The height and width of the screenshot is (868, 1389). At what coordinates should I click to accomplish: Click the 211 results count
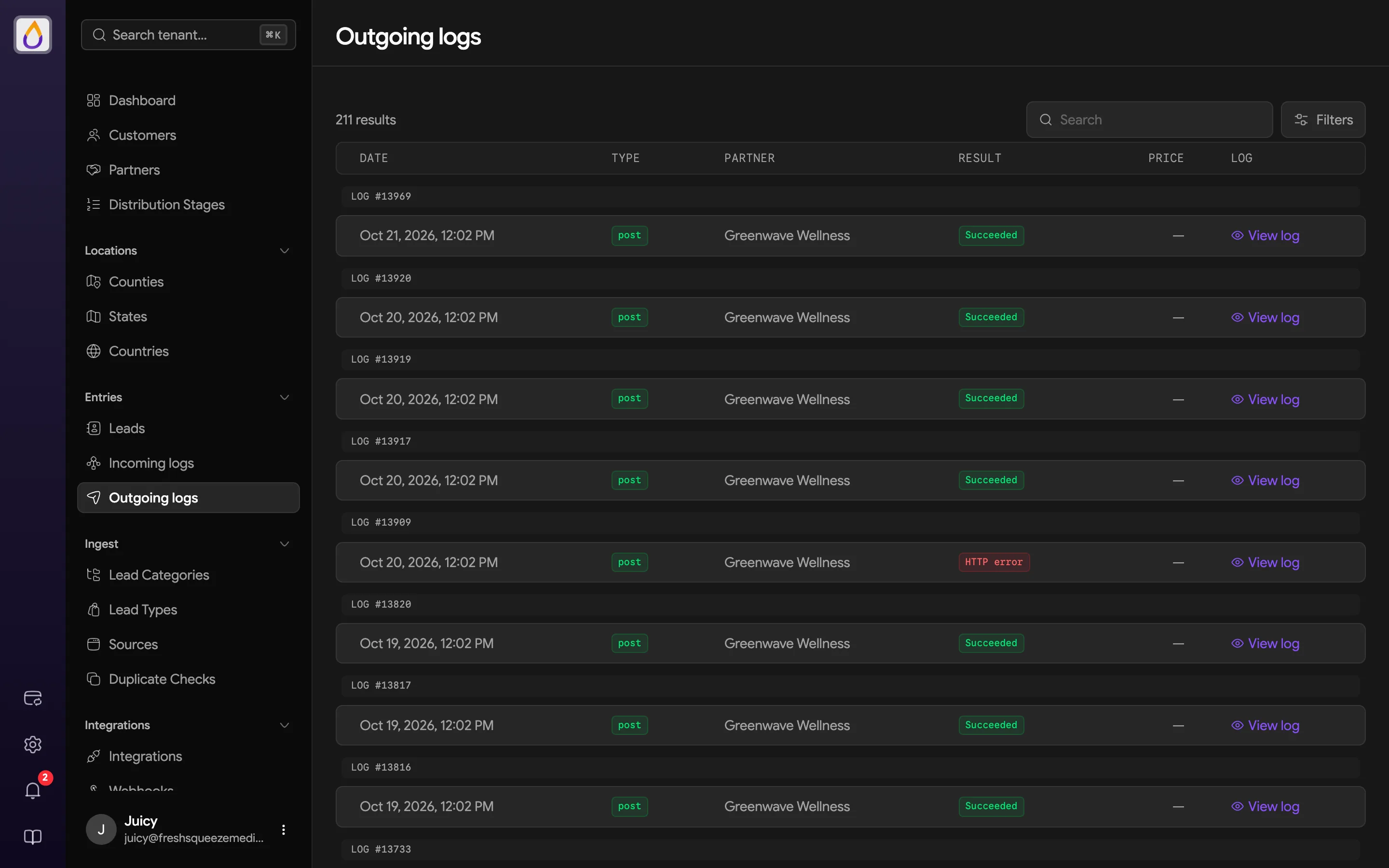coord(366,120)
